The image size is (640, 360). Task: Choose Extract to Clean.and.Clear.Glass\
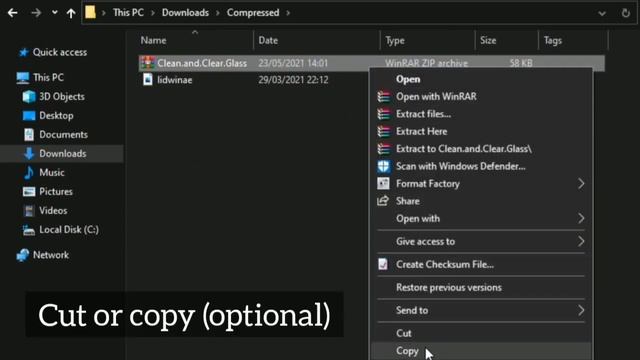click(464, 149)
